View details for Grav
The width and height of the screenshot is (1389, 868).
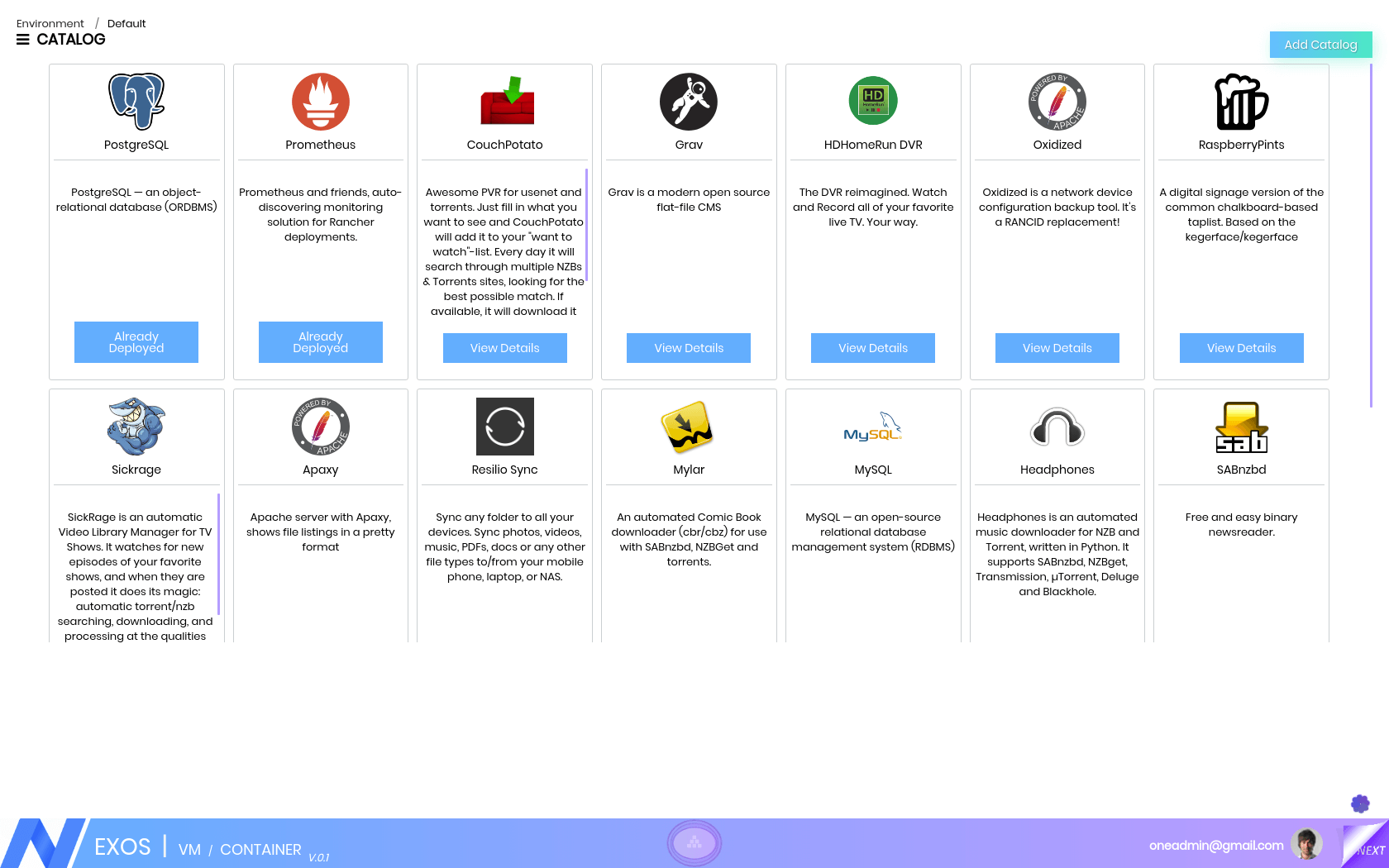[689, 348]
